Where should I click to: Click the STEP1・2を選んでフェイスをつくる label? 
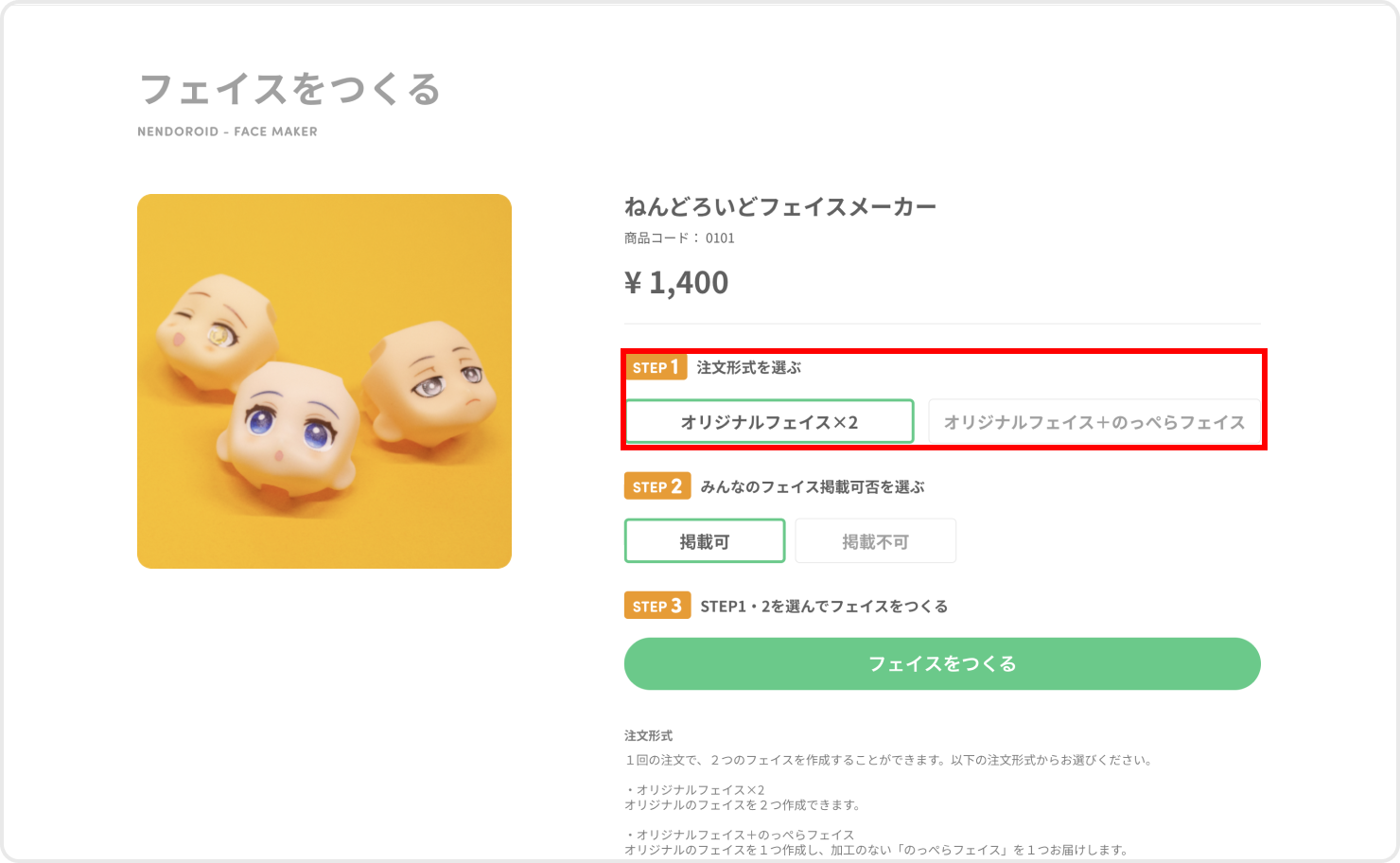tap(824, 606)
